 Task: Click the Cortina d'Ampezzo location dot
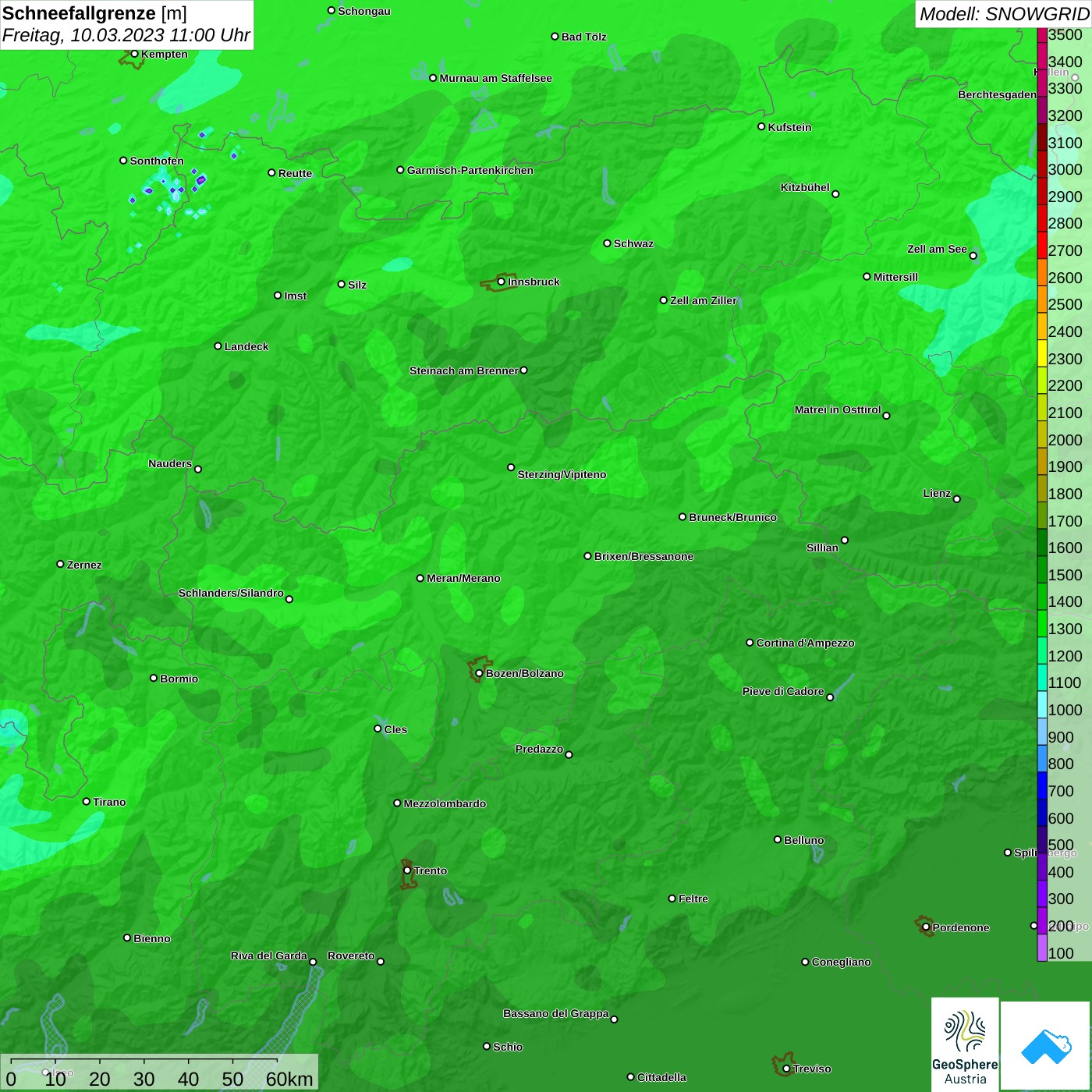tap(750, 643)
